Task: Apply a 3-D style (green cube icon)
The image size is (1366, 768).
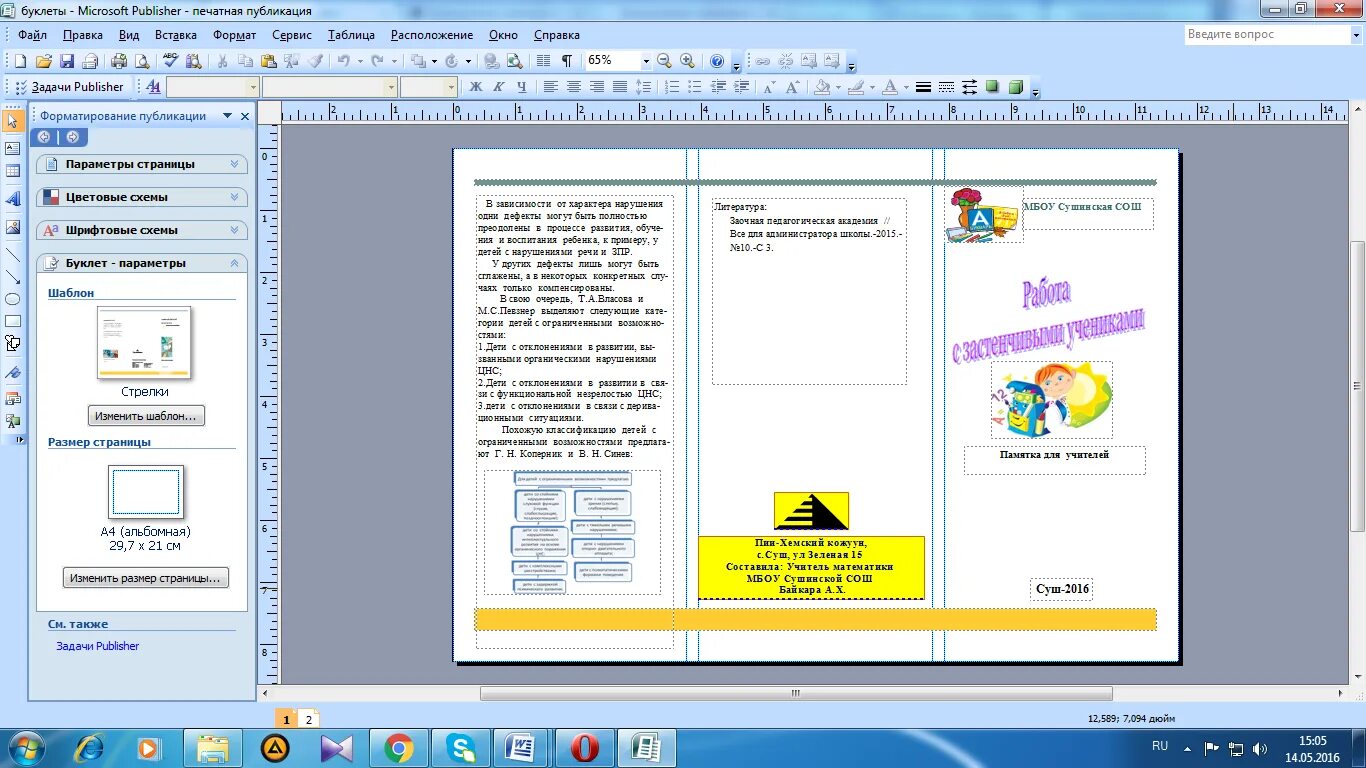Action: coord(1016,87)
